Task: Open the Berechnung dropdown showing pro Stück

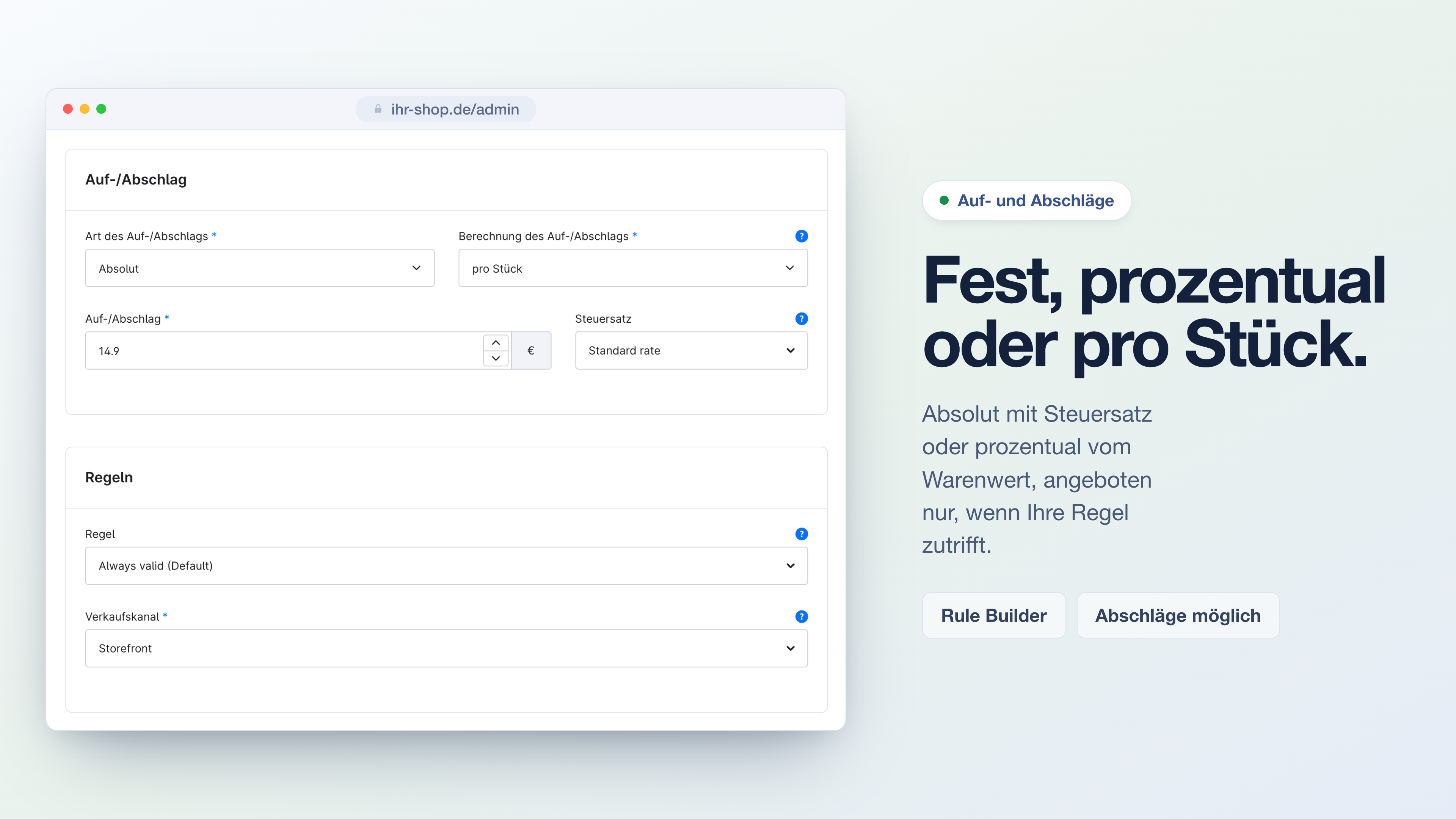Action: click(x=632, y=268)
